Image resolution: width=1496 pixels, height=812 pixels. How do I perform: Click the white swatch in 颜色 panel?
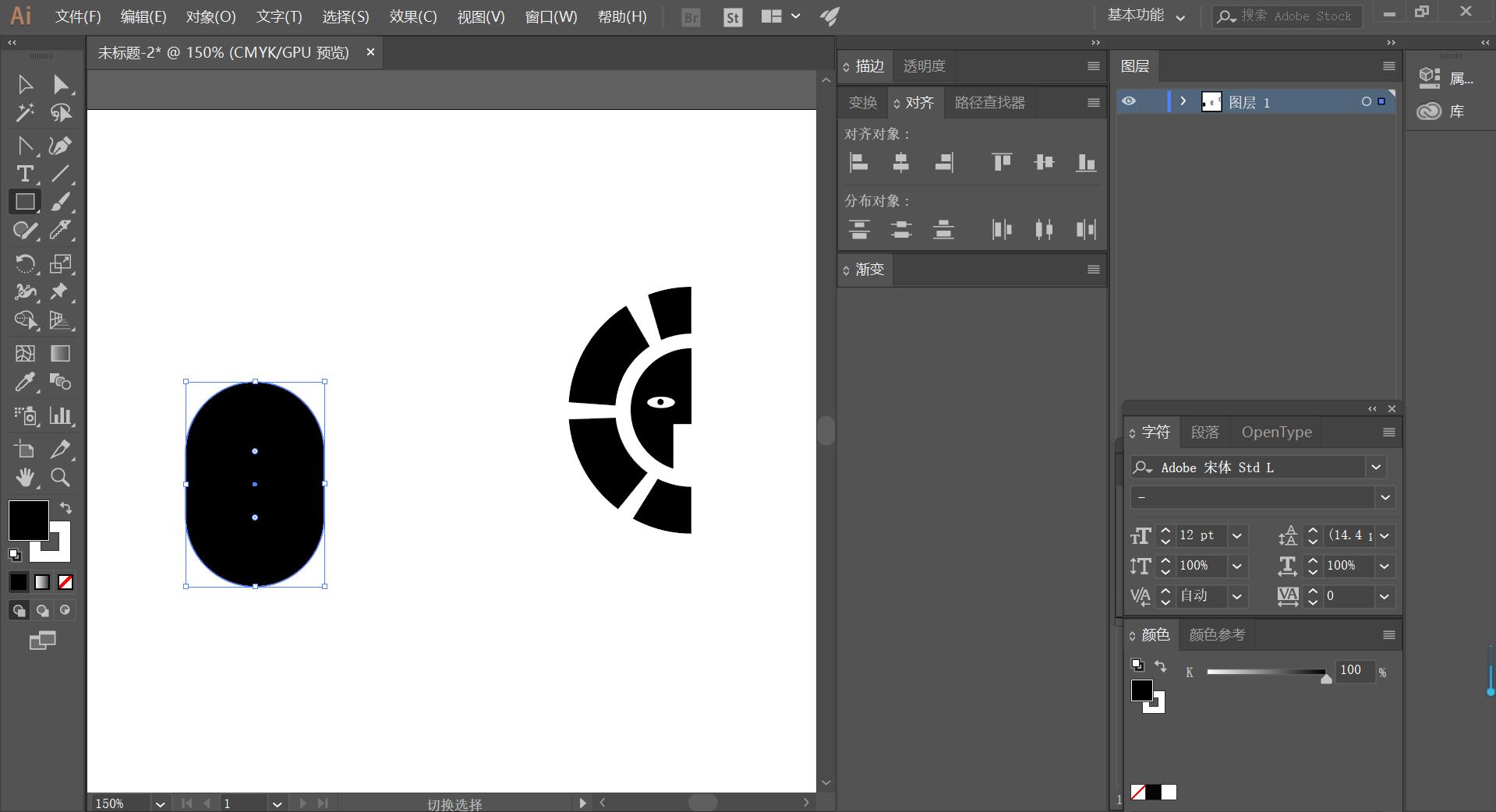[1169, 793]
